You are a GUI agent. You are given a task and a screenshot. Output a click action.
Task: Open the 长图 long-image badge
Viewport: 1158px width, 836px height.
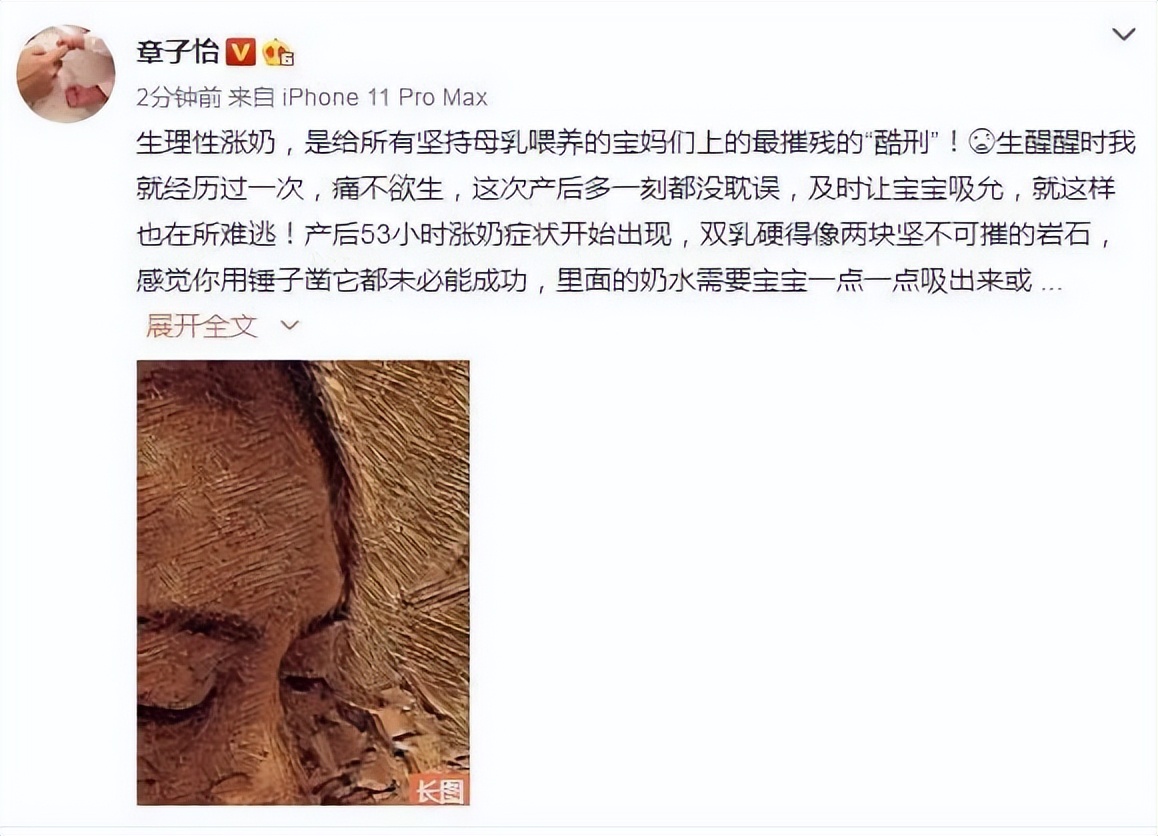pos(440,791)
